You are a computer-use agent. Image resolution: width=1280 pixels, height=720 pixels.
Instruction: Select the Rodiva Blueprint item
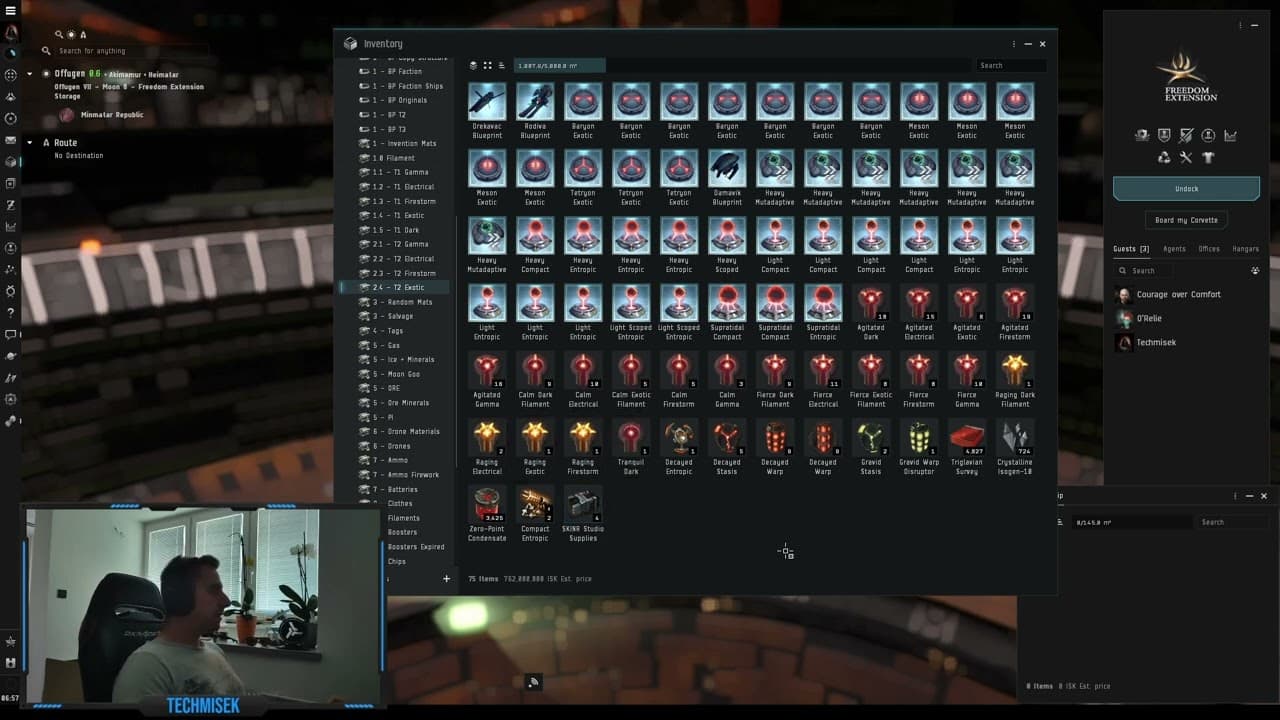(535, 111)
